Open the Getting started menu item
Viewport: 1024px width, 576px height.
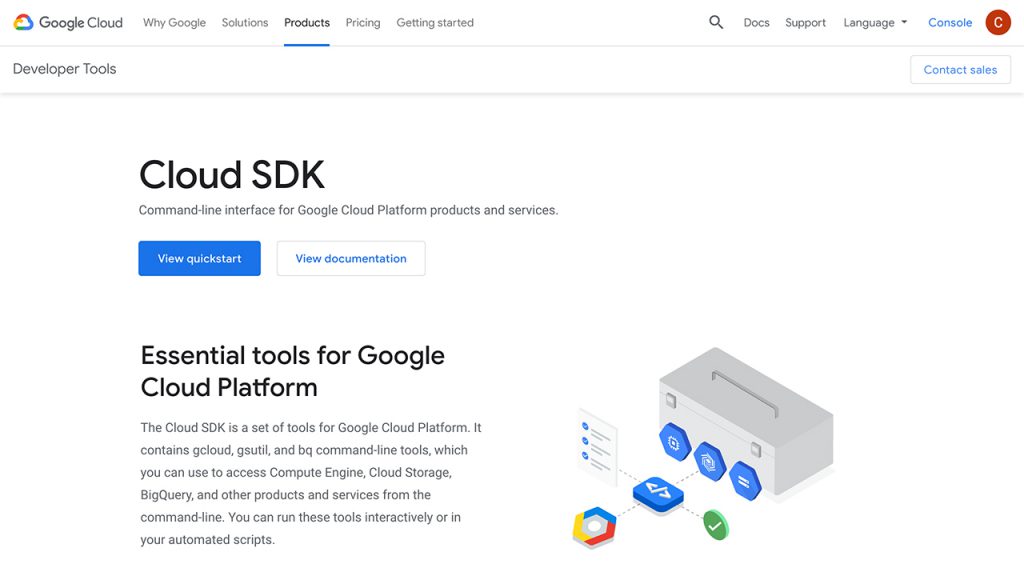[435, 22]
